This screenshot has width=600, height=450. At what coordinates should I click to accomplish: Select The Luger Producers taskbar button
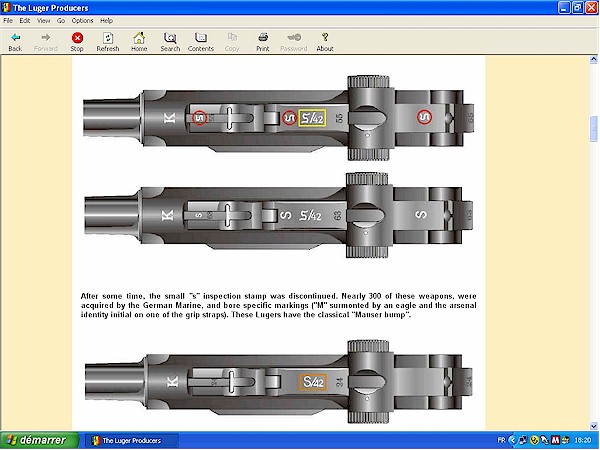tap(131, 440)
